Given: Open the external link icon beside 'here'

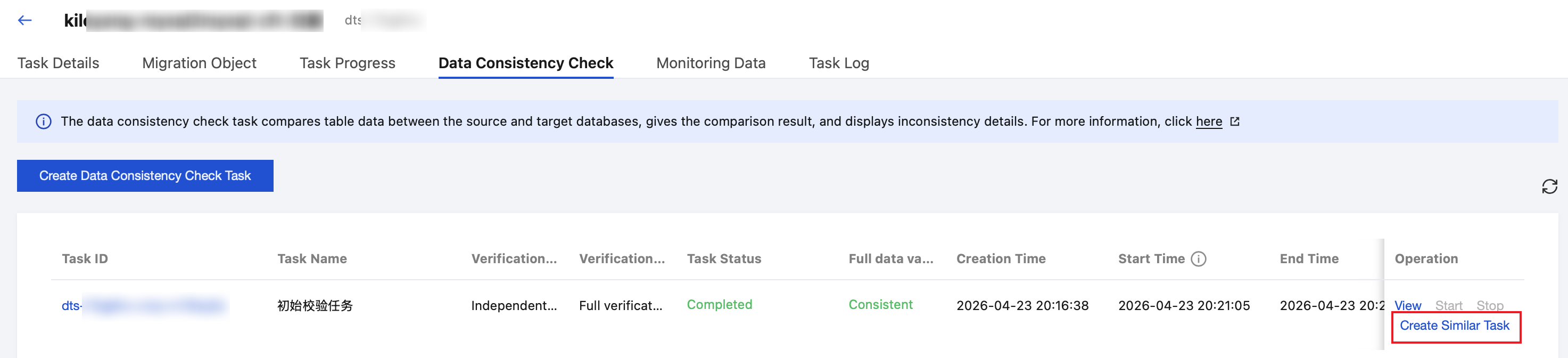Looking at the screenshot, I should pos(1234,122).
